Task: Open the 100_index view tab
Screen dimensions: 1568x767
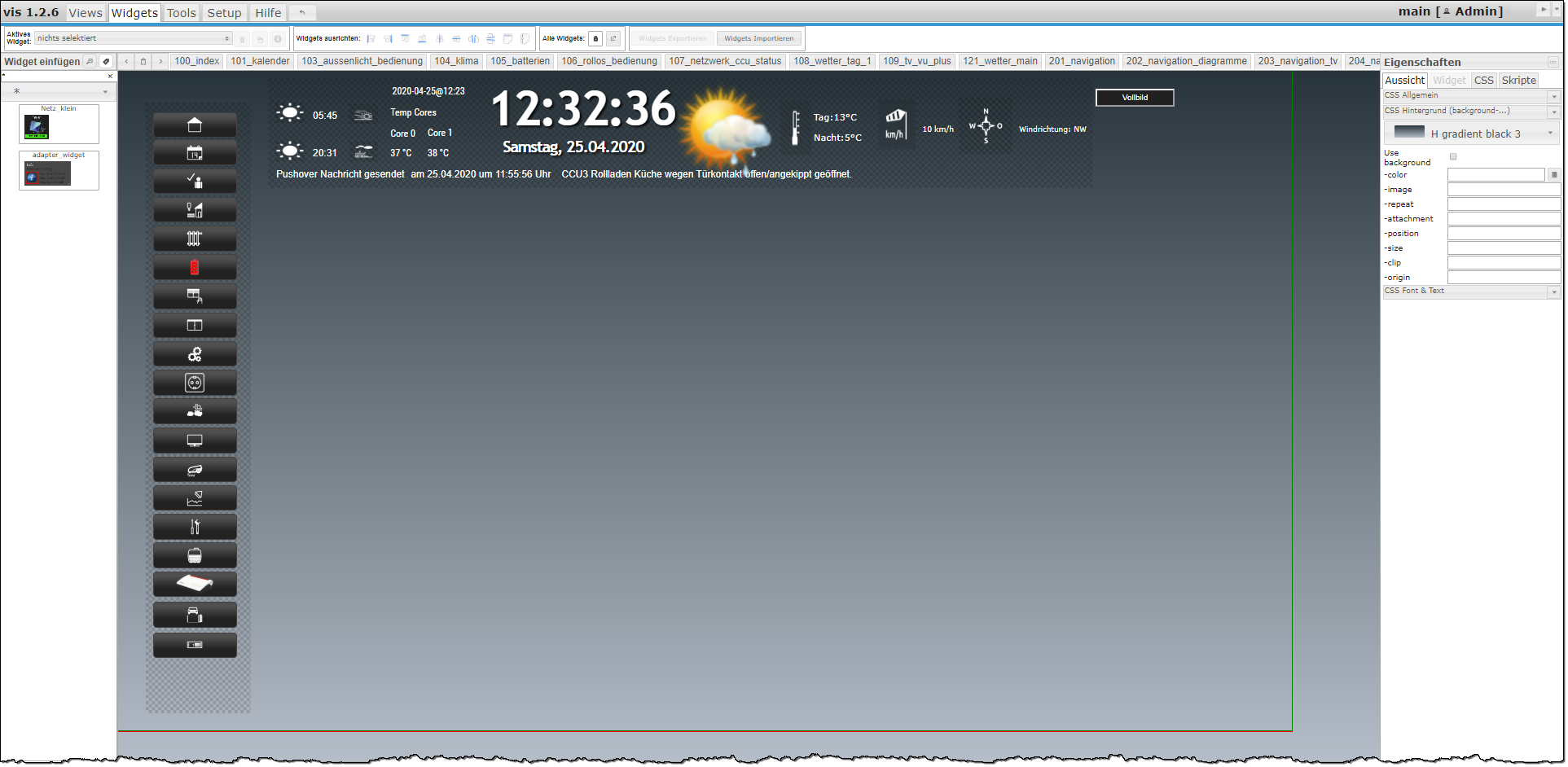Action: (196, 61)
